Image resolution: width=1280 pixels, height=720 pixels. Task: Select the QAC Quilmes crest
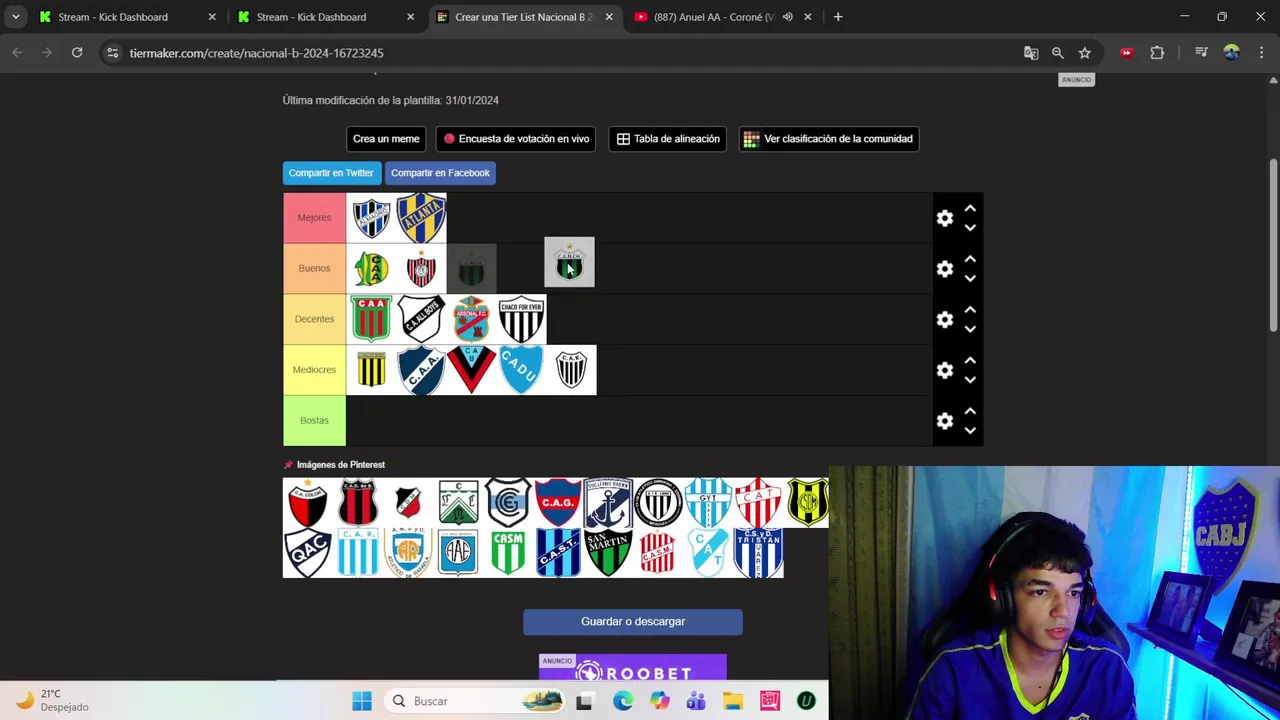(x=308, y=553)
